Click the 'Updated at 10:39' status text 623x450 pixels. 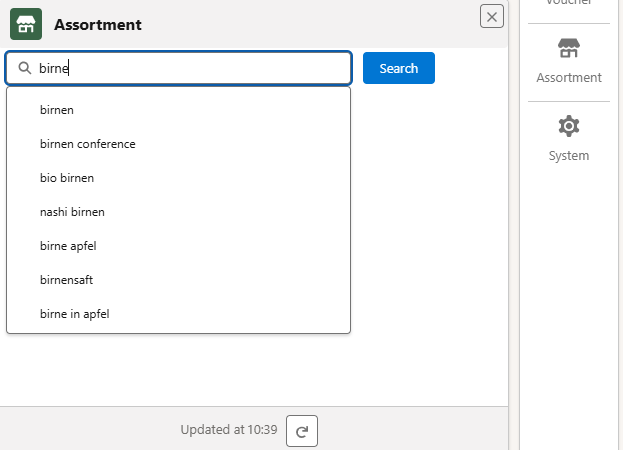pos(229,430)
